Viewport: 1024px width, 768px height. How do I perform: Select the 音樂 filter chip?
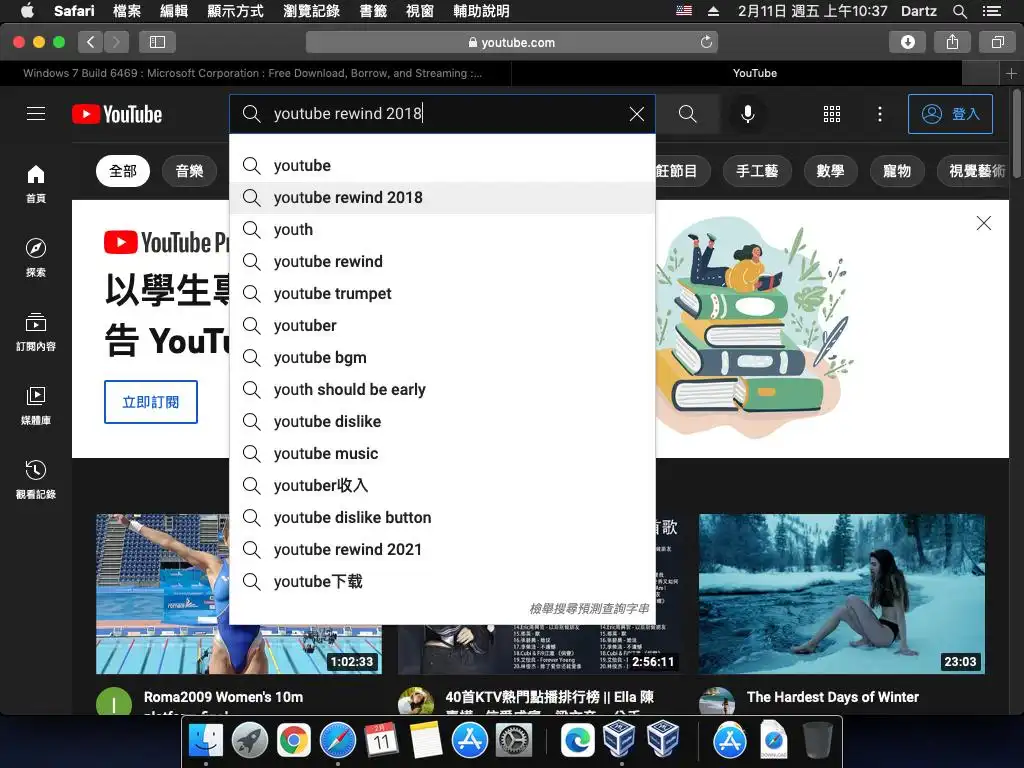pyautogui.click(x=189, y=171)
